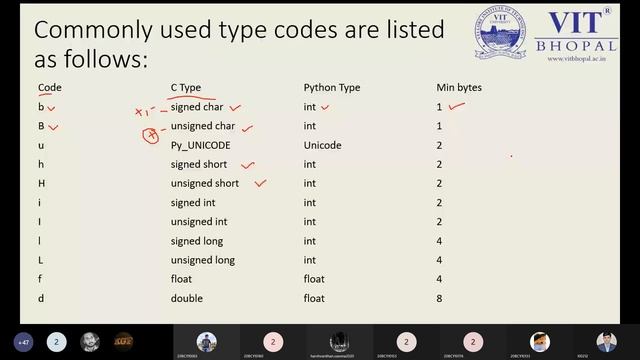Click the 'unsigned long' C type

(x=202, y=260)
